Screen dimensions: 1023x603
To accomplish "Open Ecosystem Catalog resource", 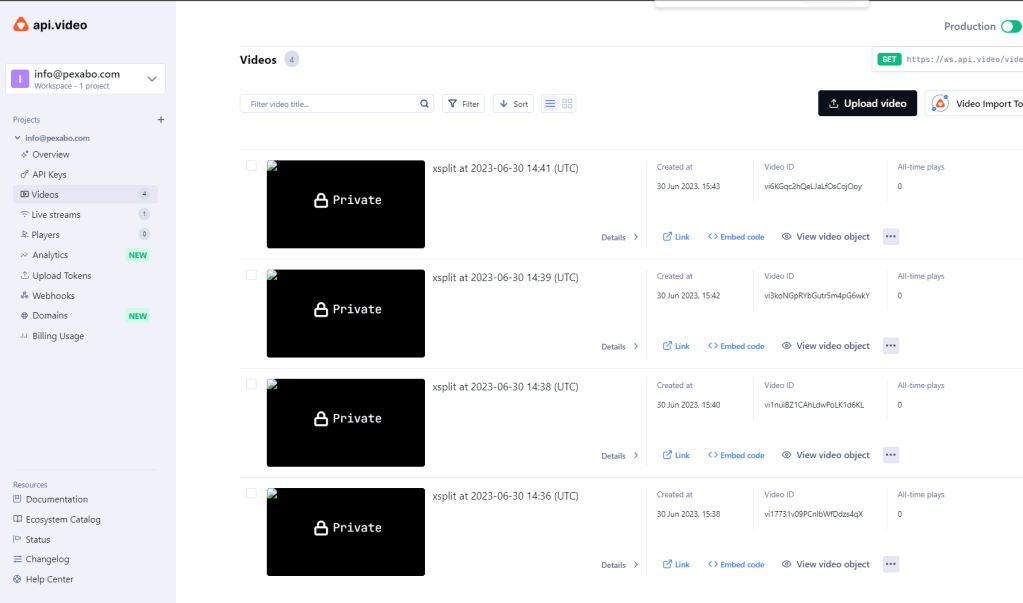I will click(x=57, y=519).
